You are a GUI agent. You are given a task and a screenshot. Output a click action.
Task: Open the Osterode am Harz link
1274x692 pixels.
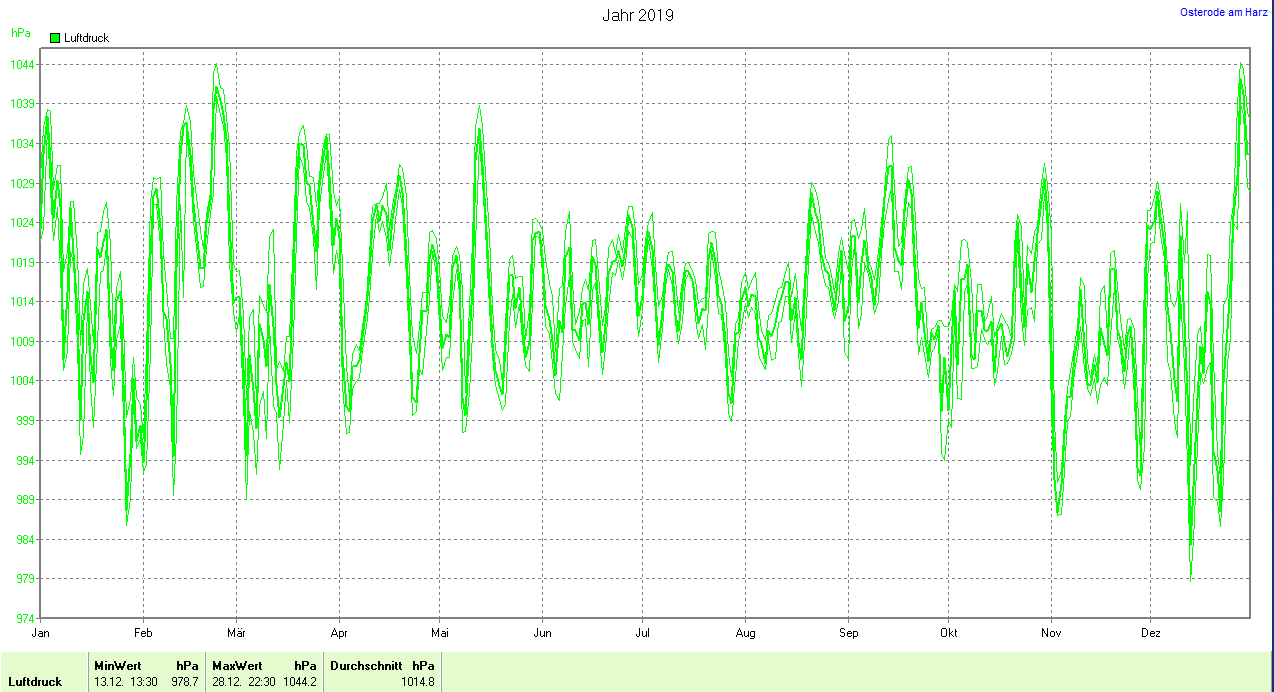tap(1223, 12)
